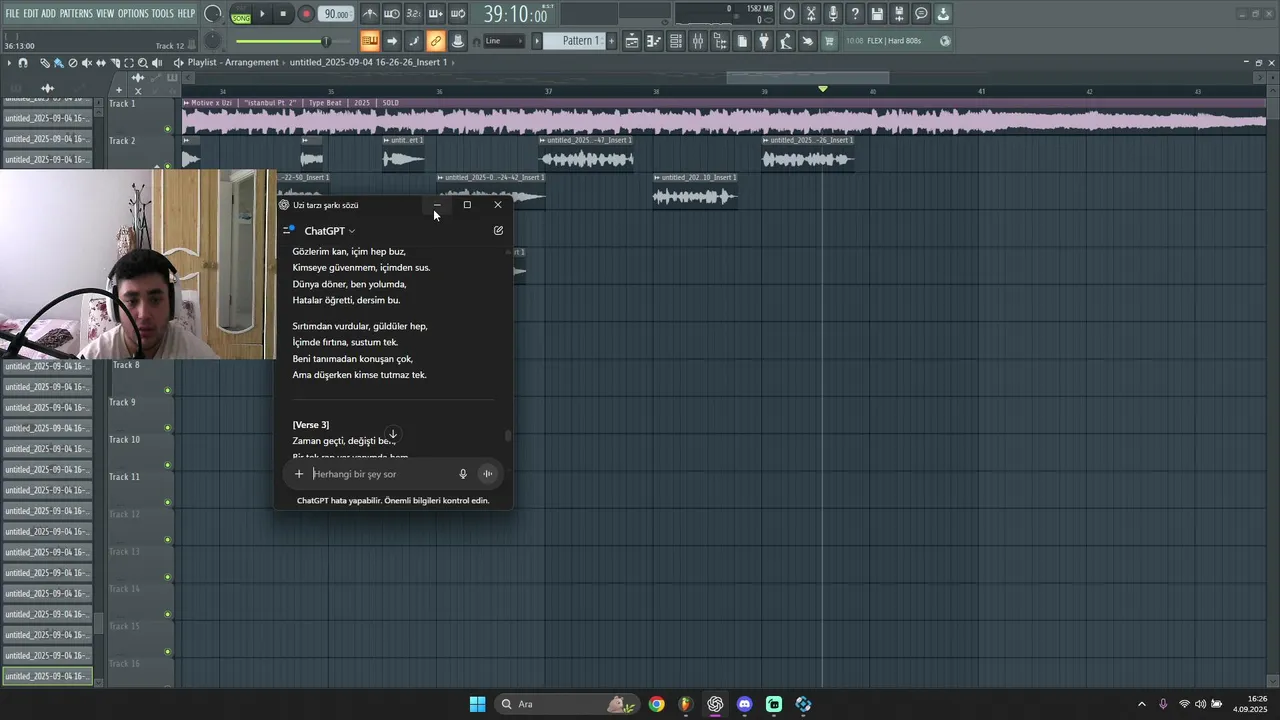Open the plugin picker plug icon

pos(764,41)
